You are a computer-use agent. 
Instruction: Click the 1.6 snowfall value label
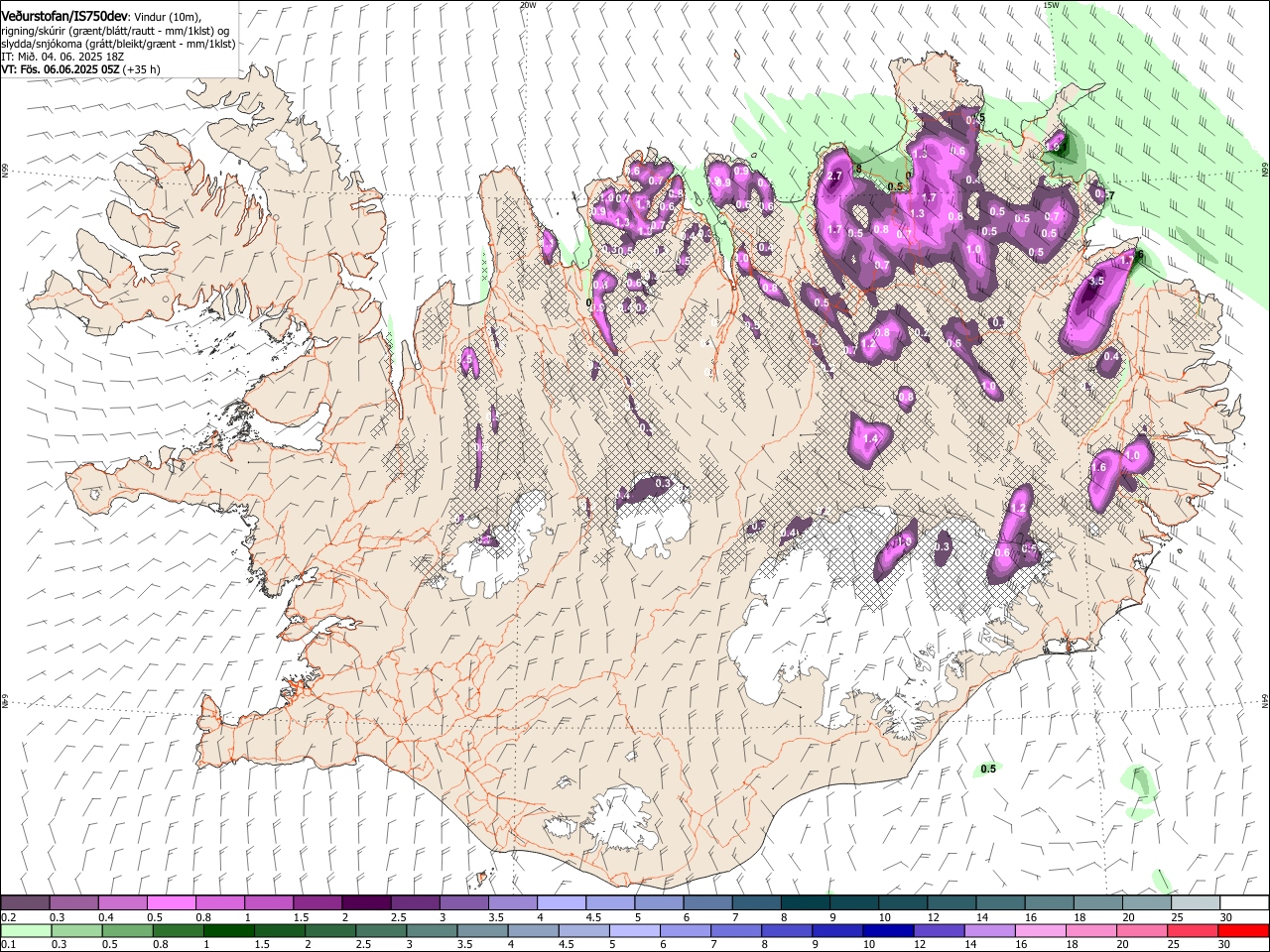coord(1098,468)
